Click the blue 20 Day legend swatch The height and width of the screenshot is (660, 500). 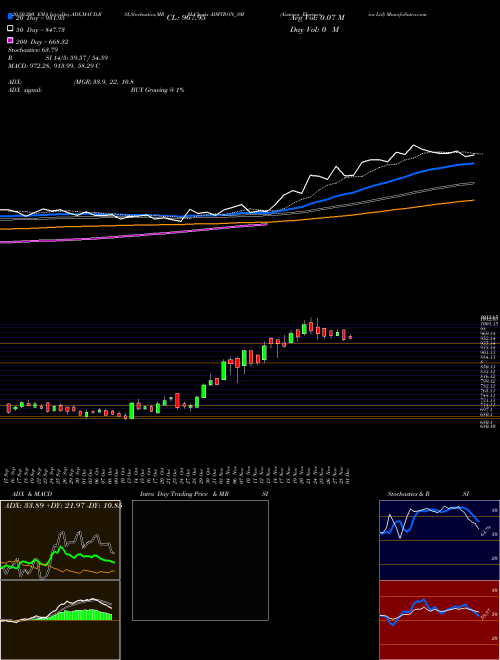(x=10, y=17)
